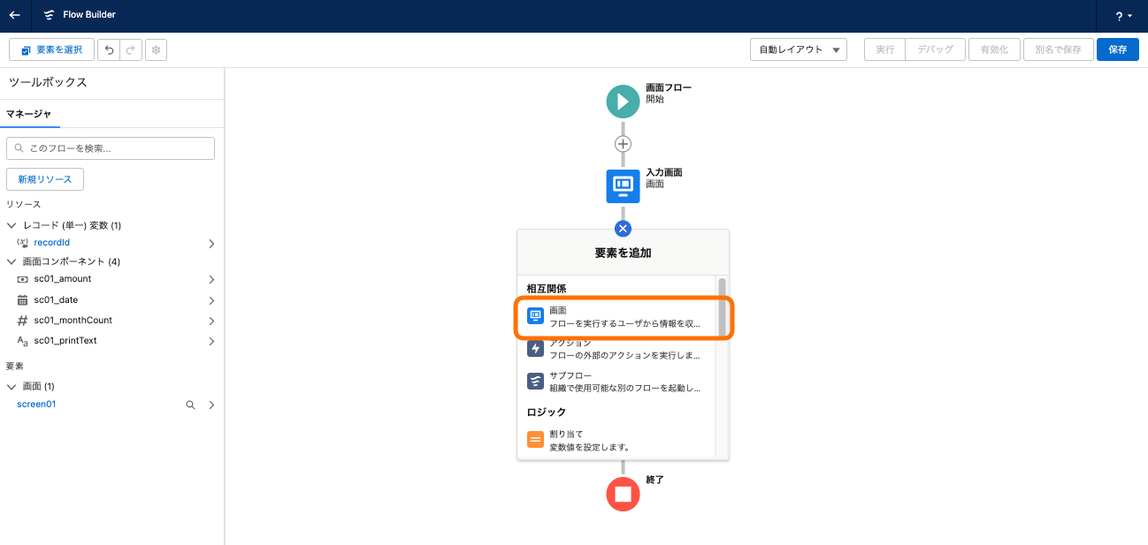Viewport: 1148px width, 545px height.
Task: Click the number icon beside sc01_monthCount
Action: click(x=22, y=320)
